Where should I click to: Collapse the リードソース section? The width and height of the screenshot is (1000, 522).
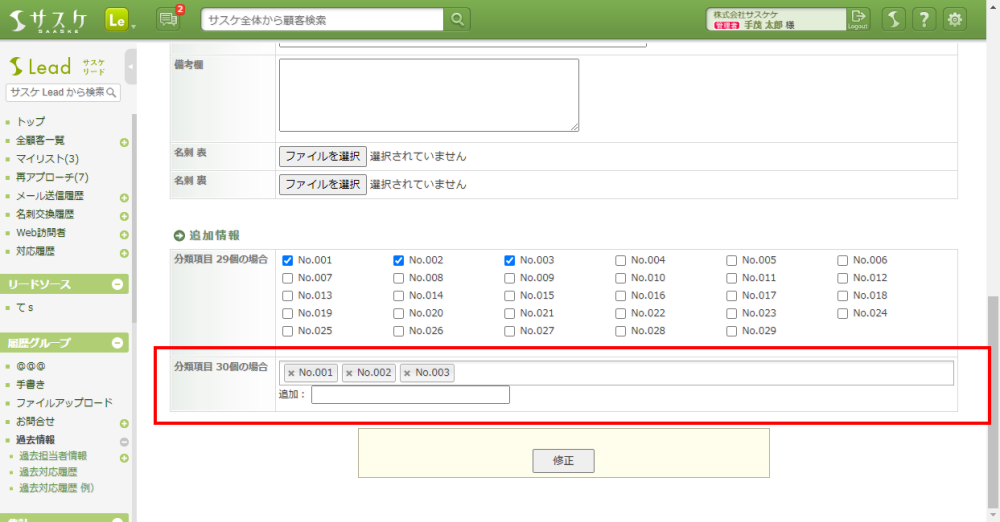117,285
